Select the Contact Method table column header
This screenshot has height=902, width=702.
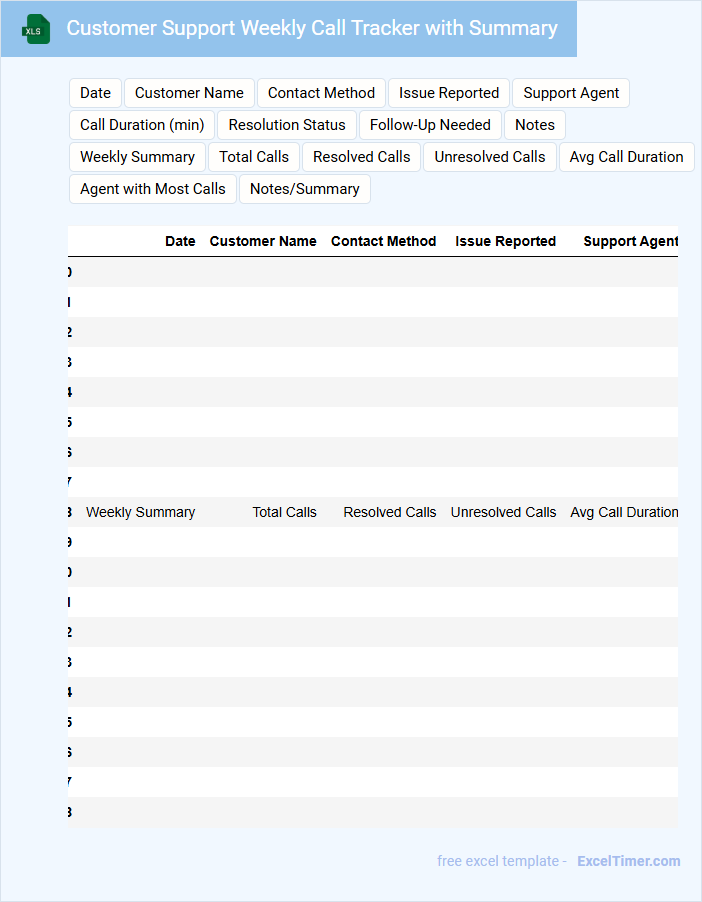(x=383, y=242)
